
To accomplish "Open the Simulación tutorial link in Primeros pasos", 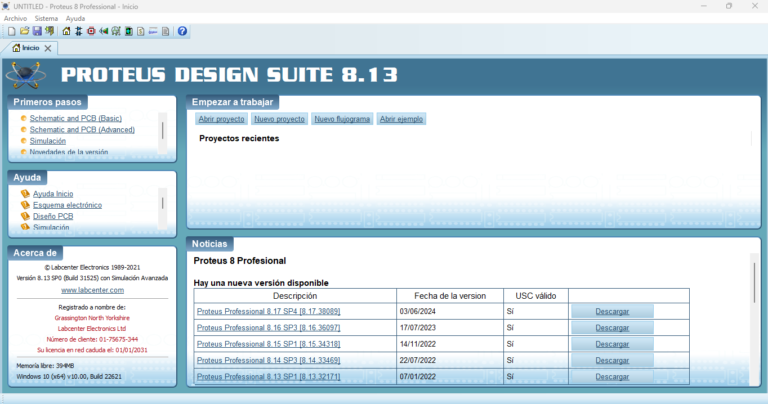I will [x=48, y=141].
